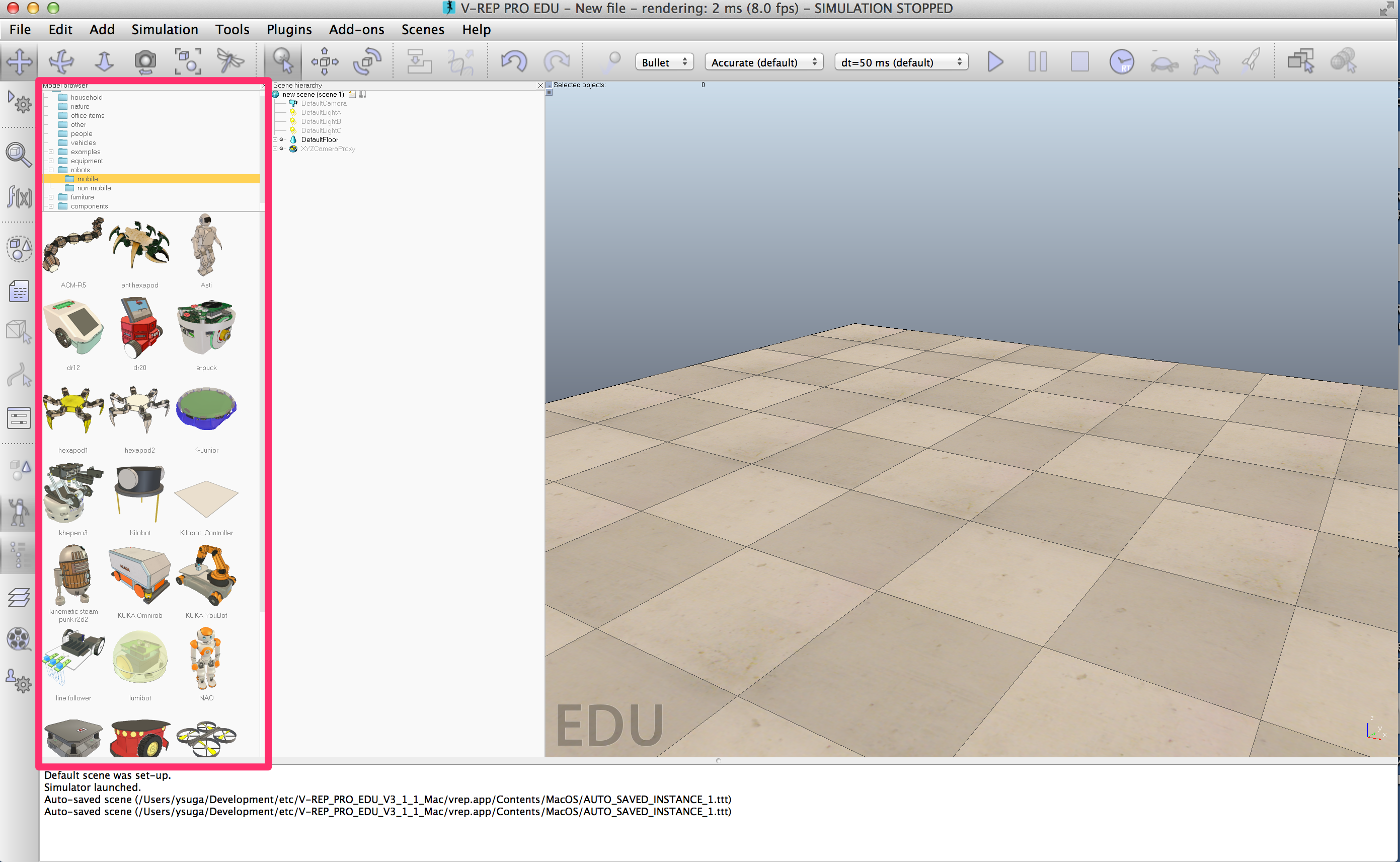The width and height of the screenshot is (1400, 862).
Task: Activate the object shift tool
Action: click(324, 61)
